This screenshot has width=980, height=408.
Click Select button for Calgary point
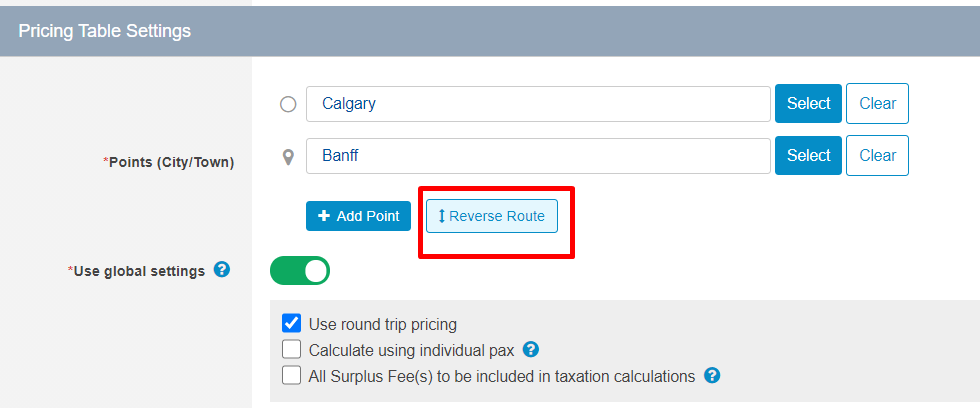pos(808,104)
